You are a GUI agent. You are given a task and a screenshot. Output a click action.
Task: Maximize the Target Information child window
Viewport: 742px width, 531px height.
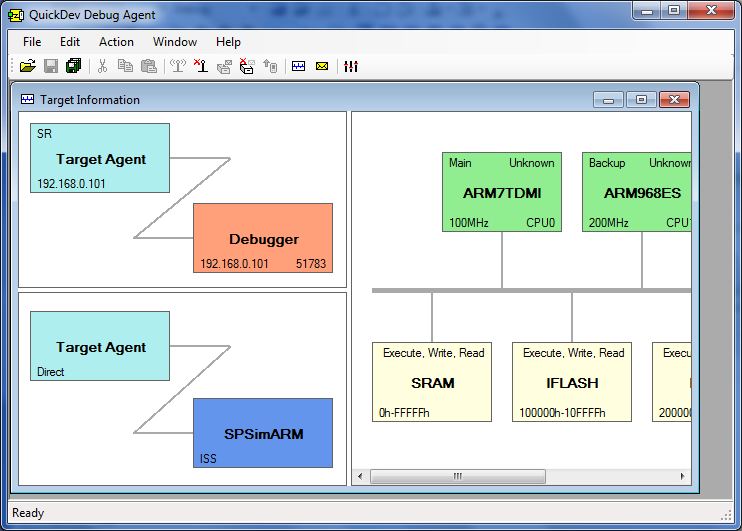point(641,100)
